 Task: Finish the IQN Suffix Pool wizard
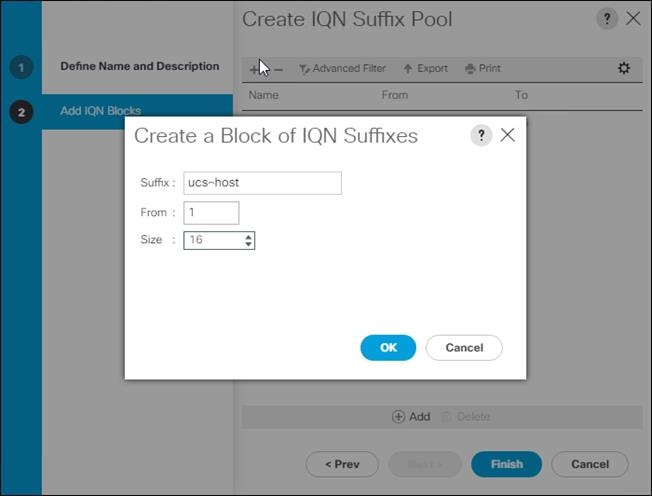(506, 464)
